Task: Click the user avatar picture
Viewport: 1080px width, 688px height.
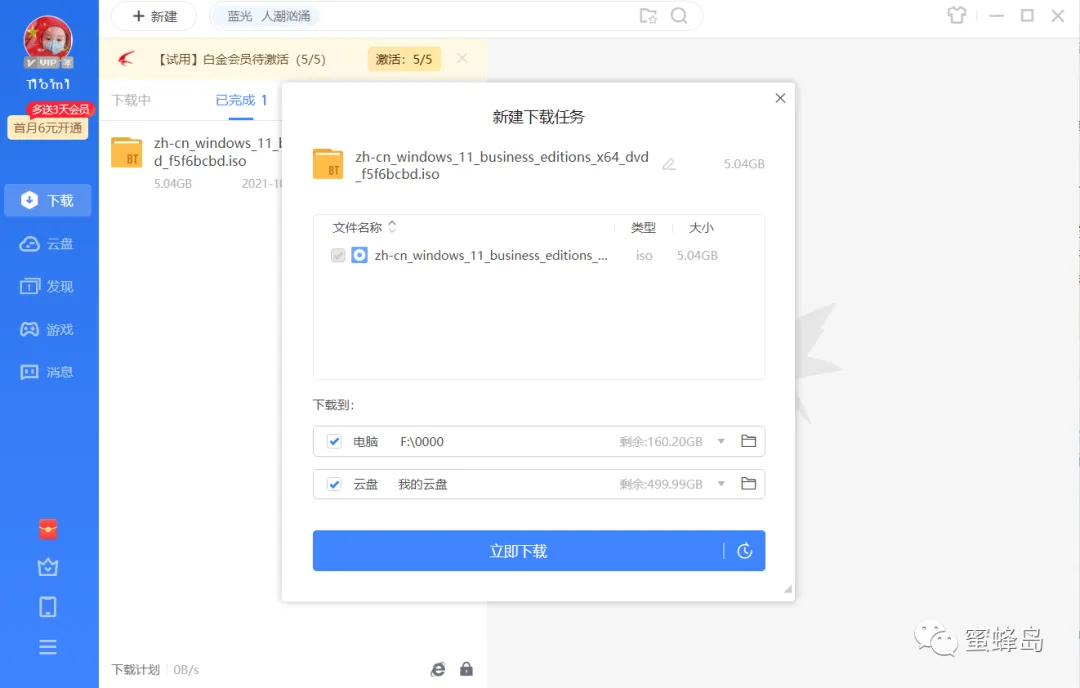Action: 48,40
